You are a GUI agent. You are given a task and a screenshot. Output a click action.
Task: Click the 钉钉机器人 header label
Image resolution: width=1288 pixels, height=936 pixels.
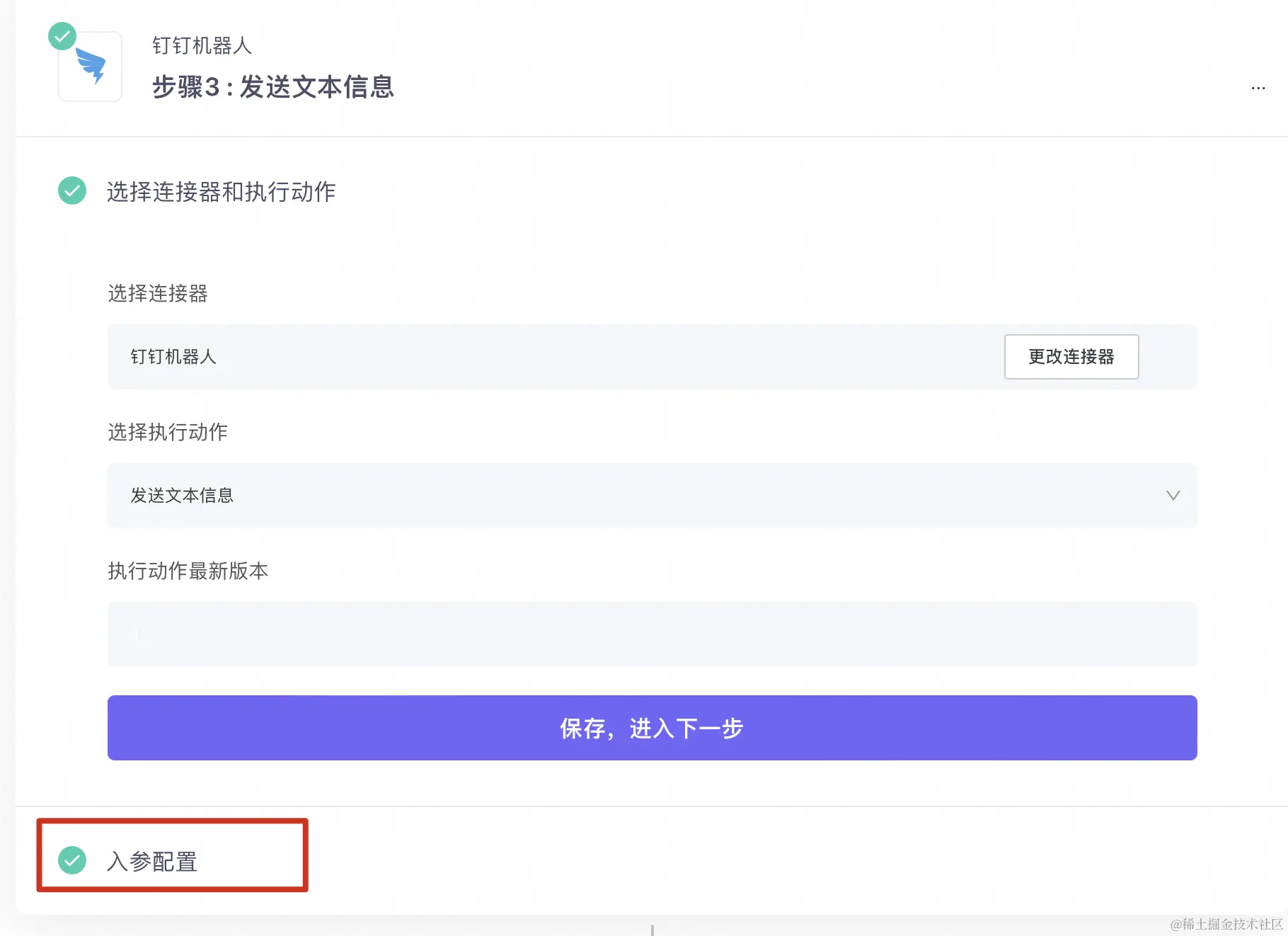point(202,45)
